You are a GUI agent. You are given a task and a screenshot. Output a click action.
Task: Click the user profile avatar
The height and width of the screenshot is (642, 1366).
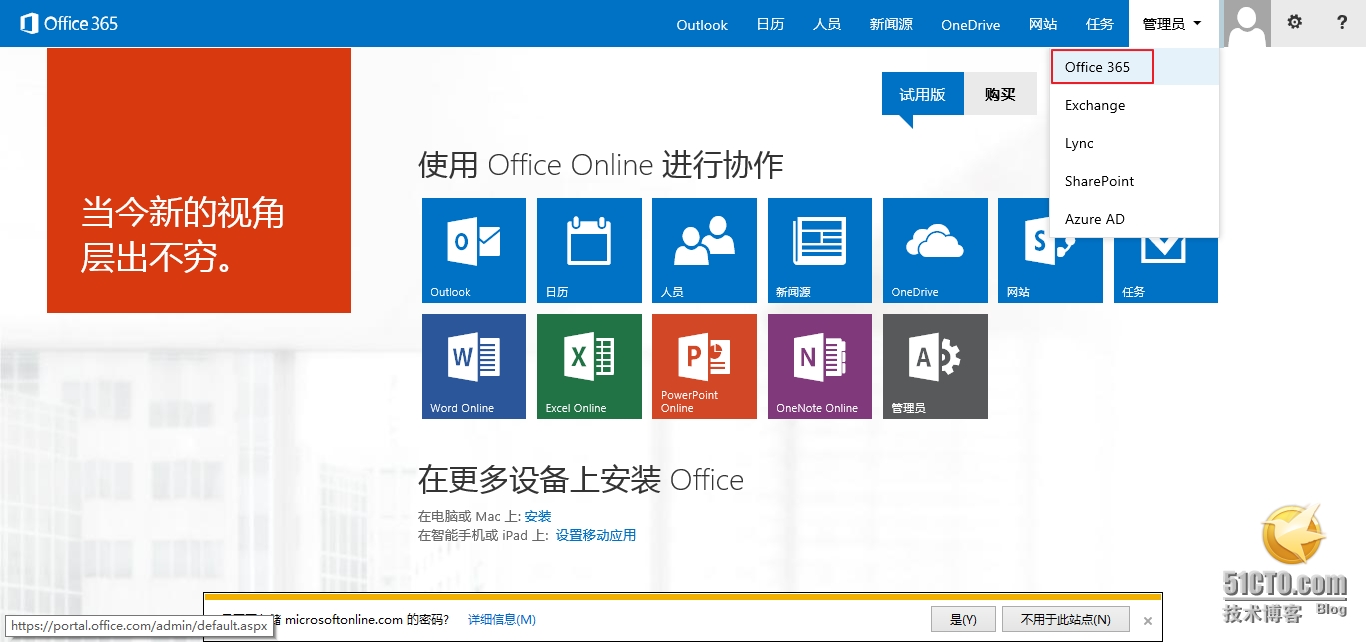1247,23
